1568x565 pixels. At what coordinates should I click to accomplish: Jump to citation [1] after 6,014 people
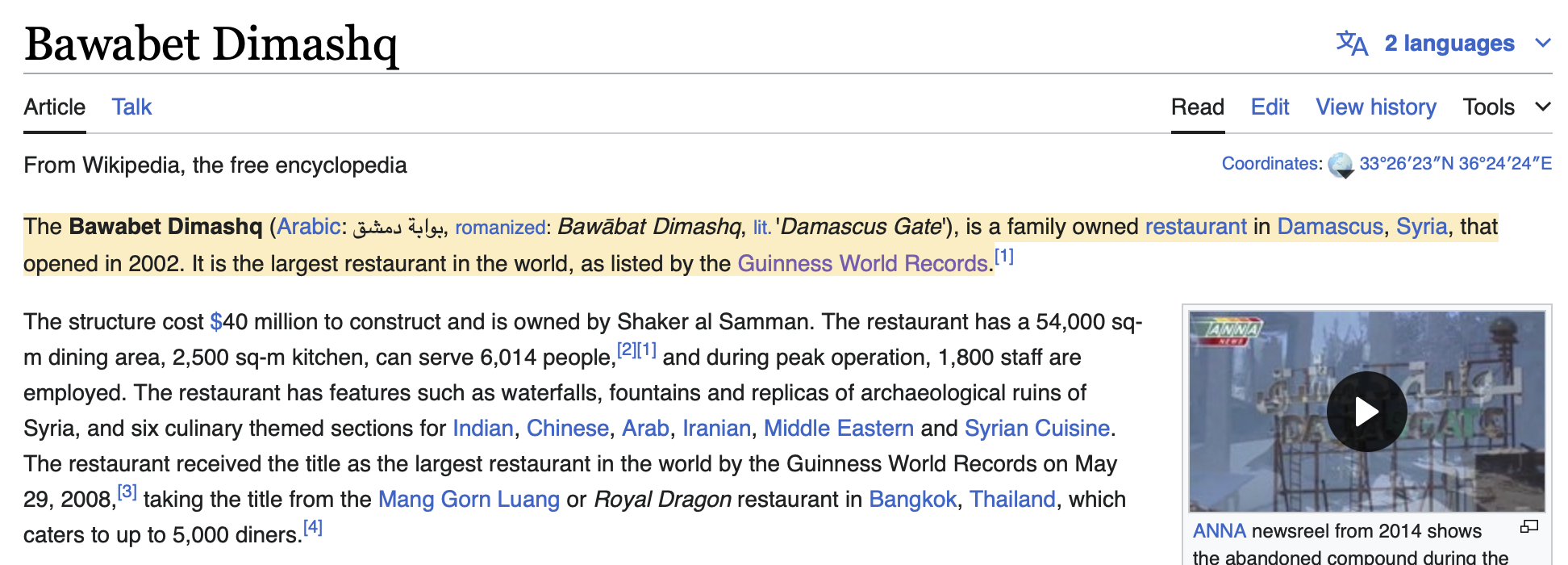pyautogui.click(x=646, y=350)
